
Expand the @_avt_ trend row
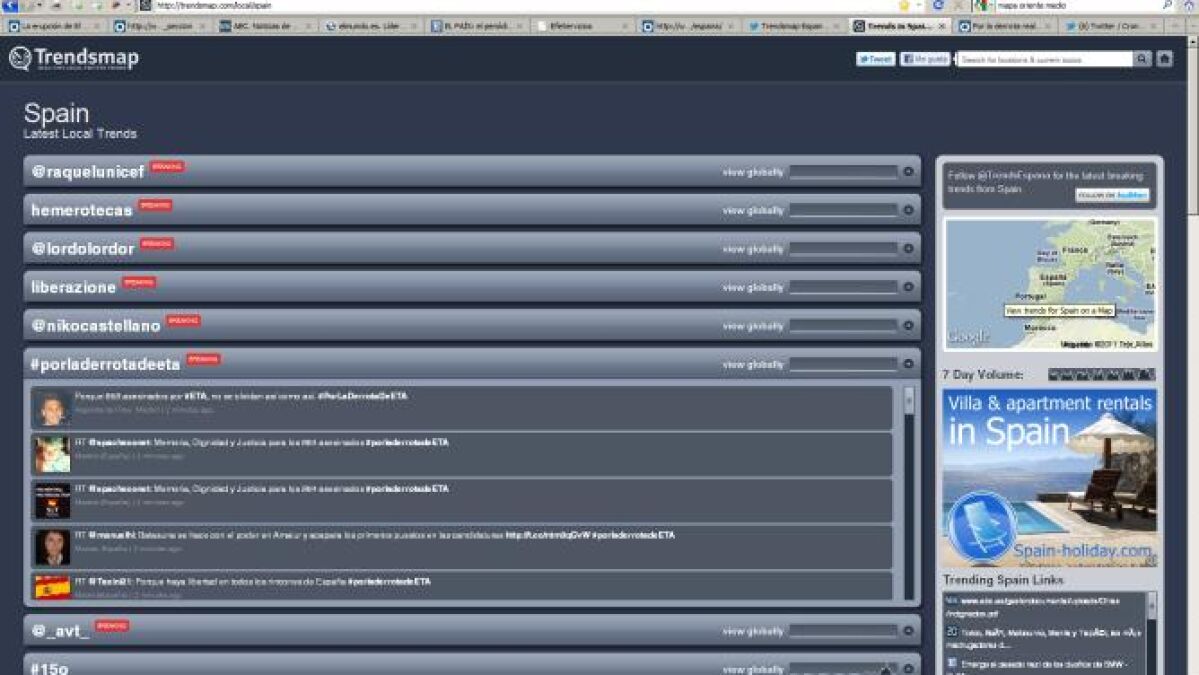point(908,631)
